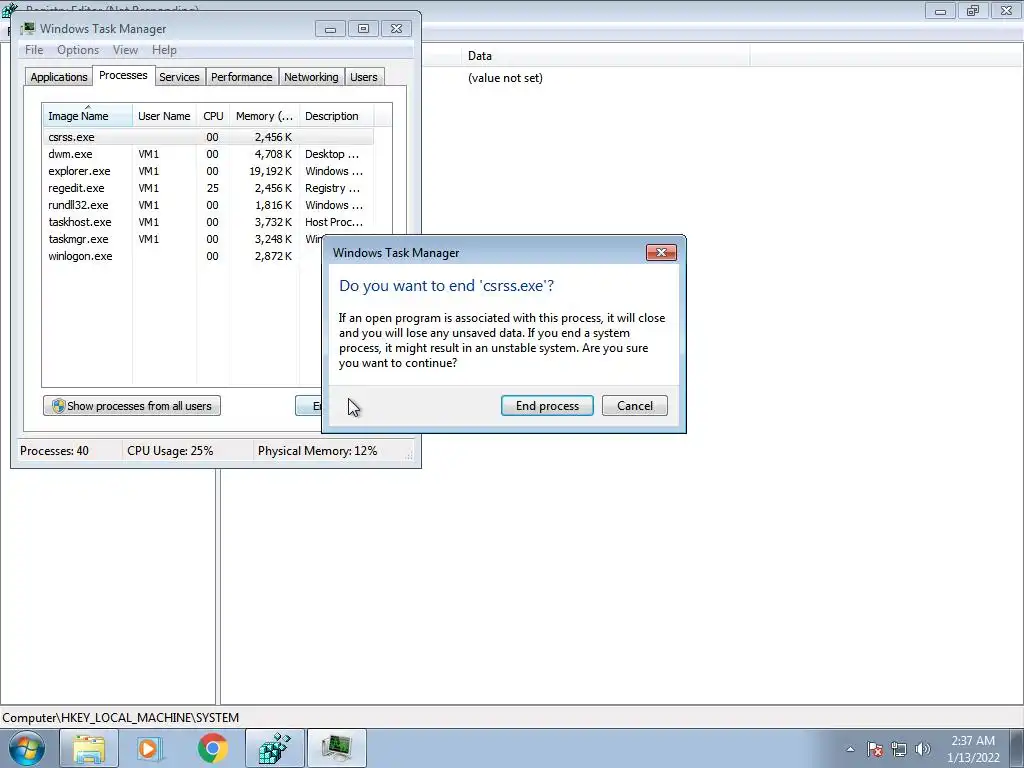
Task: Switch to the Performance tab
Action: (242, 77)
